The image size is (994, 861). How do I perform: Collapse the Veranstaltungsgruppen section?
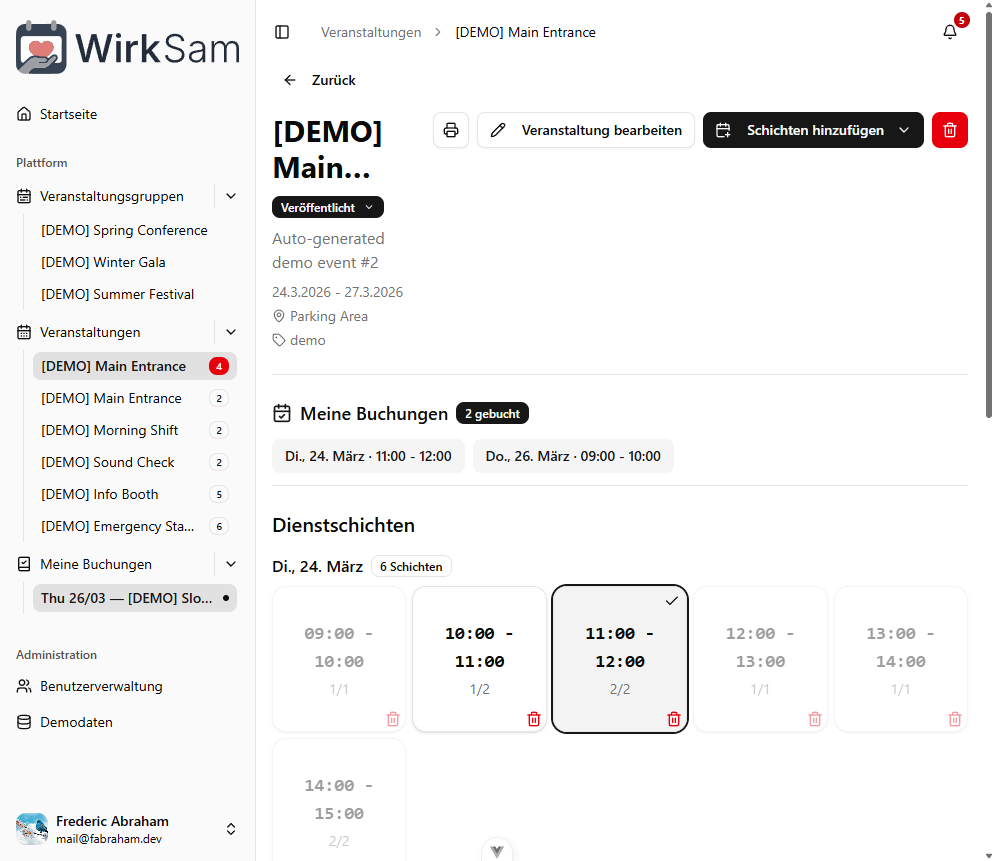coord(231,197)
